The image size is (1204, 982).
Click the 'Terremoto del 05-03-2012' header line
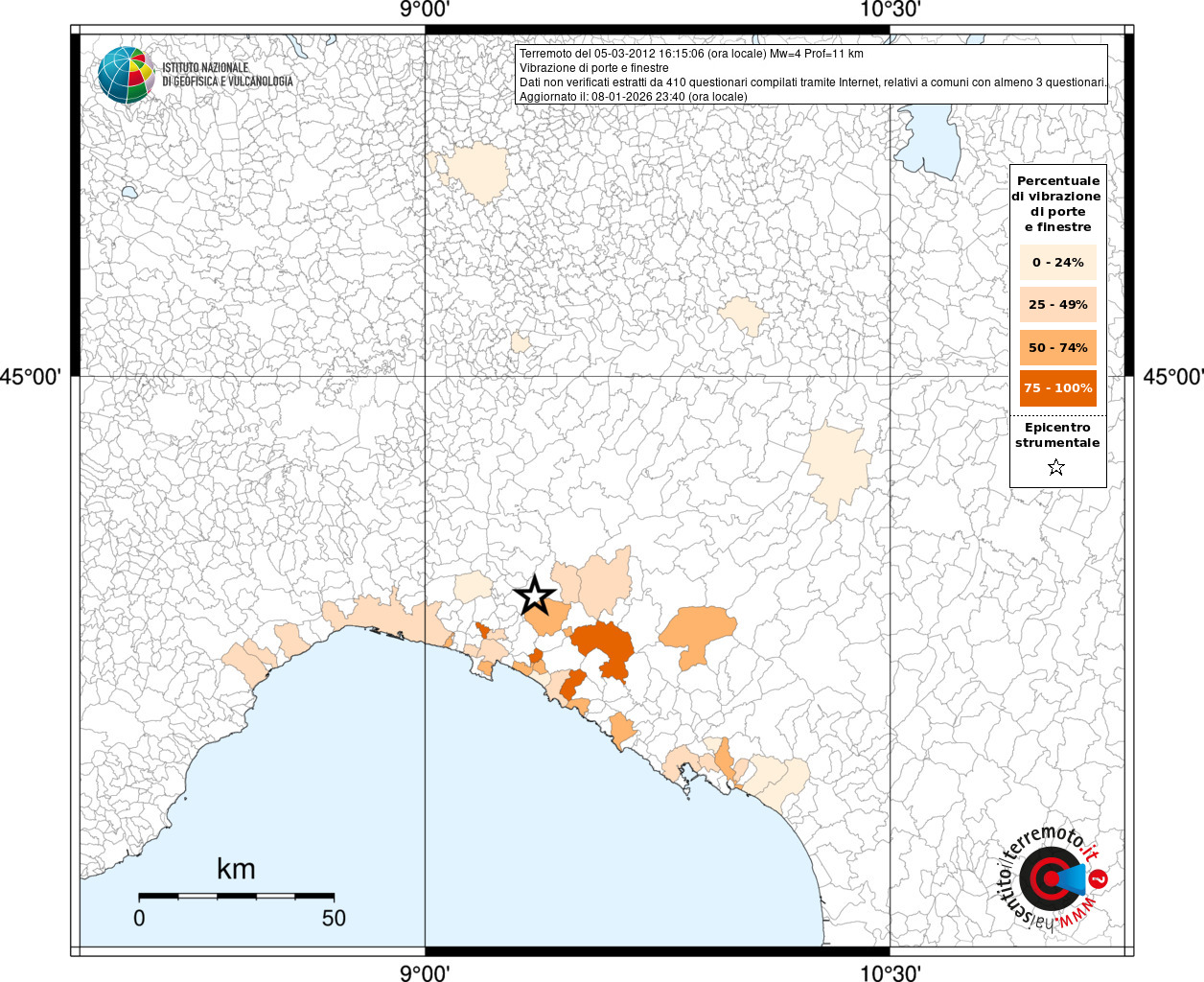[x=691, y=54]
